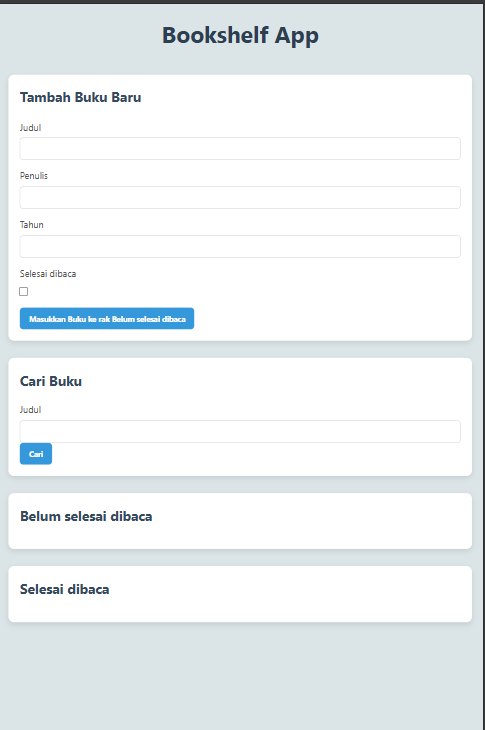The width and height of the screenshot is (485, 730).
Task: Toggle the Selesai dibaca checkbox
Action: (24, 291)
